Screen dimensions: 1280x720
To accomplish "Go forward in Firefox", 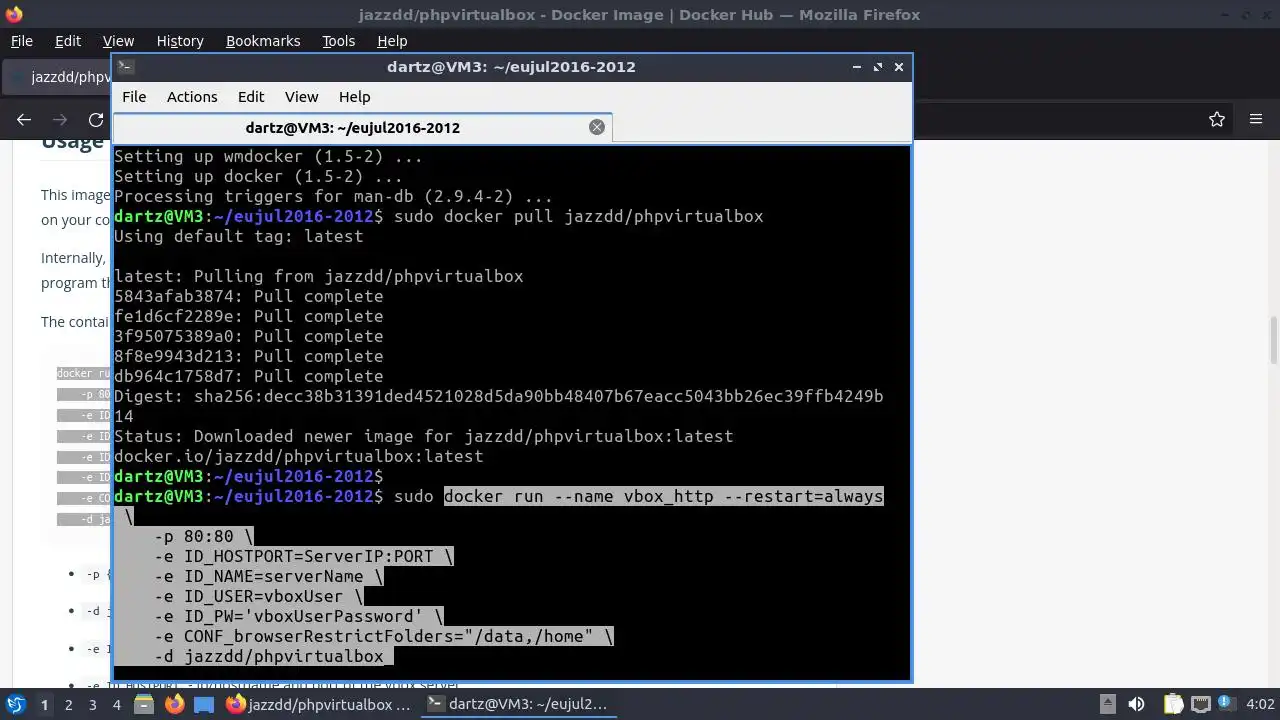I will [60, 119].
